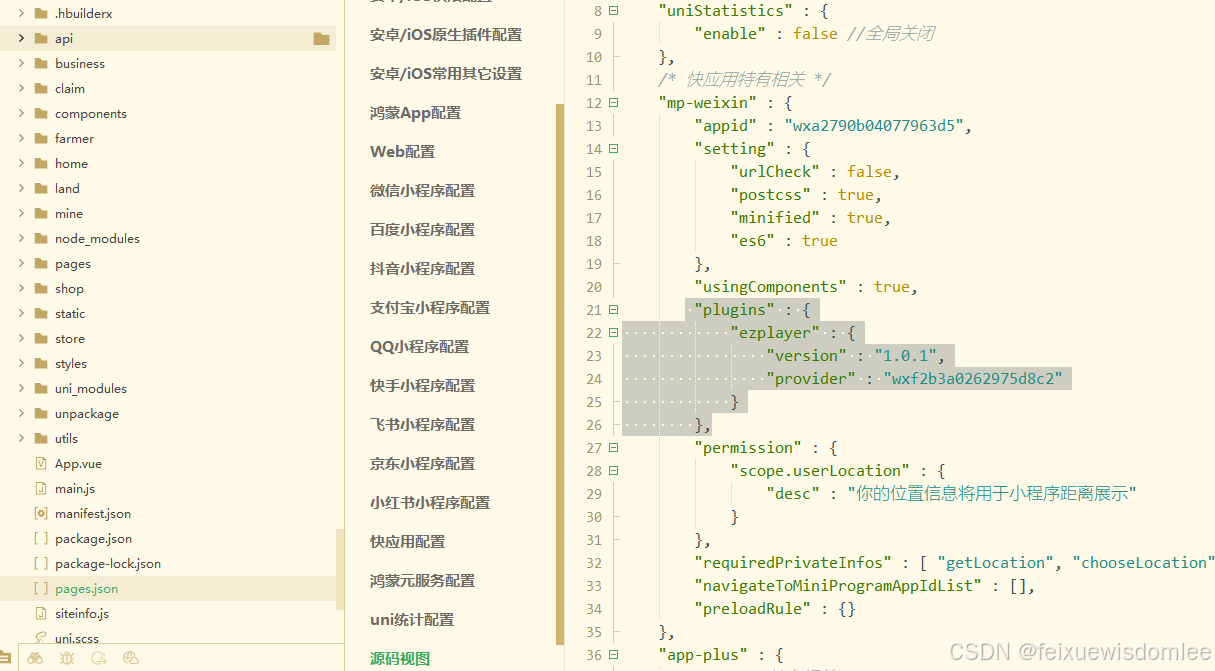Click the cloud globe icon in bottom bar

click(131, 659)
